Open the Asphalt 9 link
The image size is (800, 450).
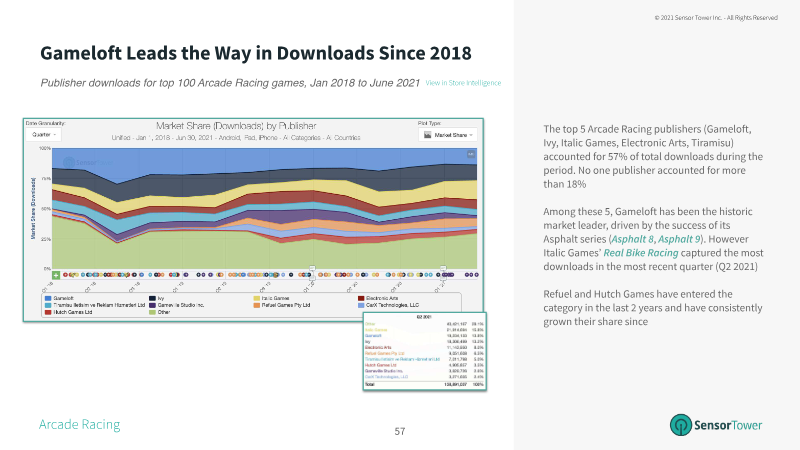point(679,239)
